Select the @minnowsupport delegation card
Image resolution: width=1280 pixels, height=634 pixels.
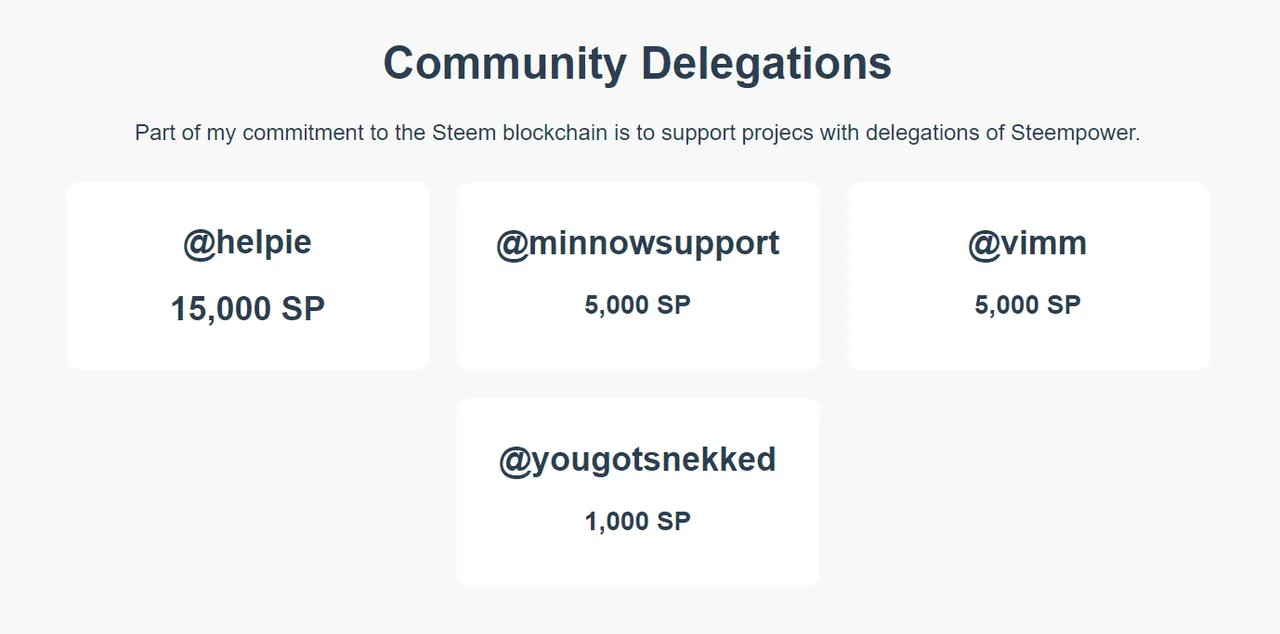[x=638, y=276]
